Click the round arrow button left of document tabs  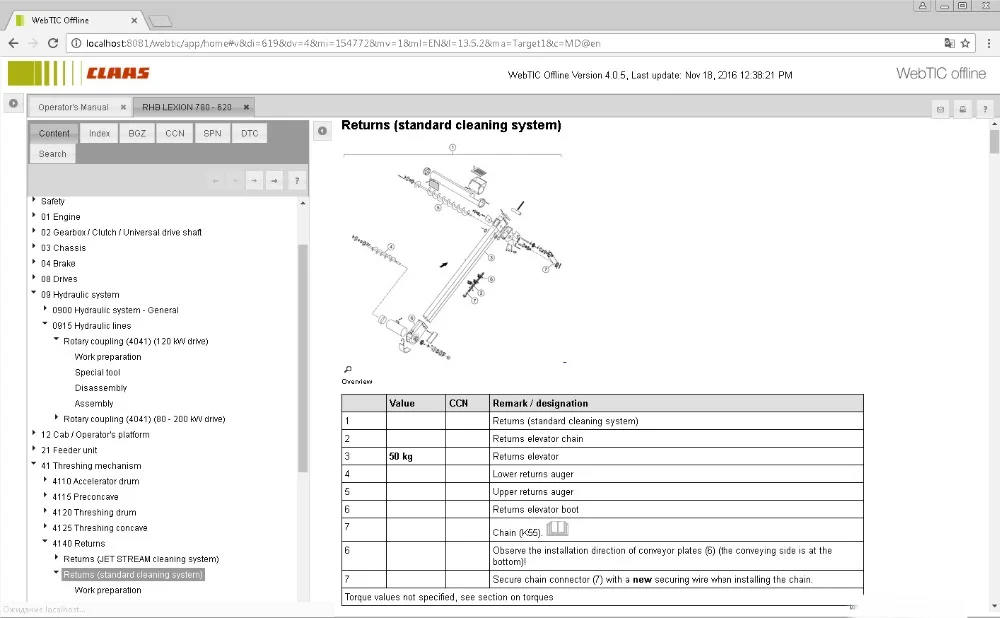click(13, 103)
